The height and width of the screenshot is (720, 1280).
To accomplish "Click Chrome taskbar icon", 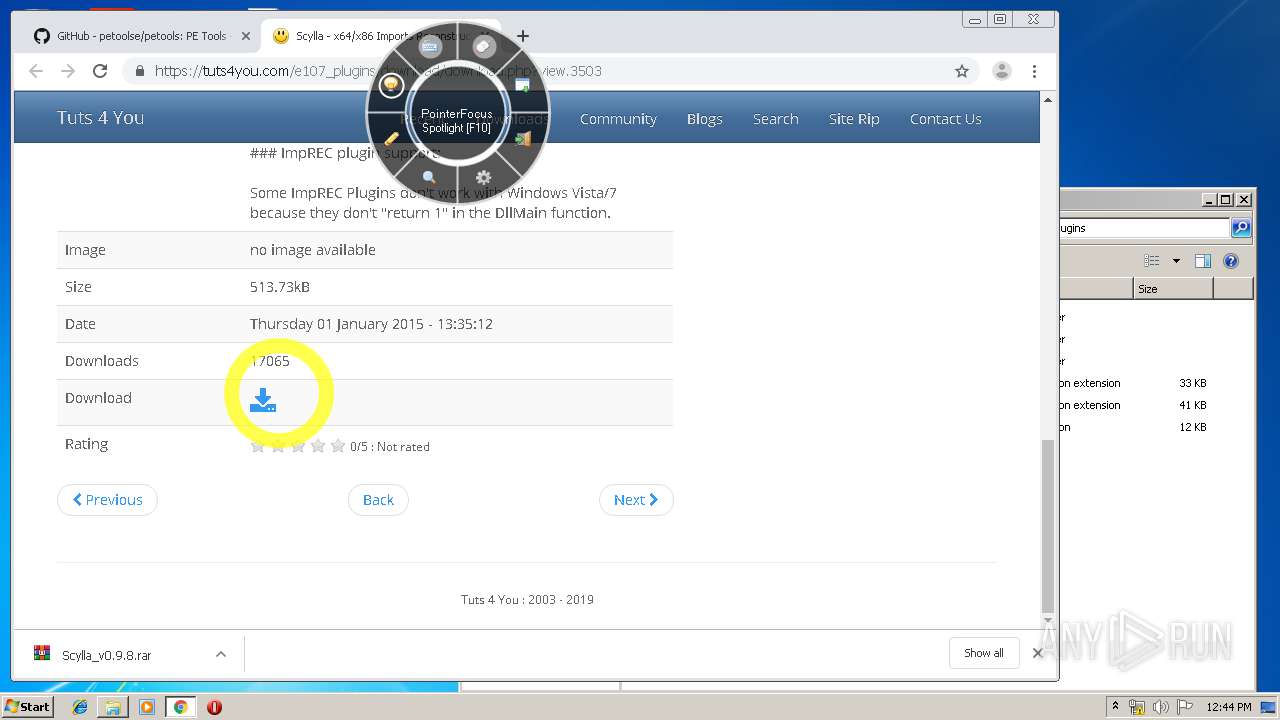I will click(x=180, y=707).
